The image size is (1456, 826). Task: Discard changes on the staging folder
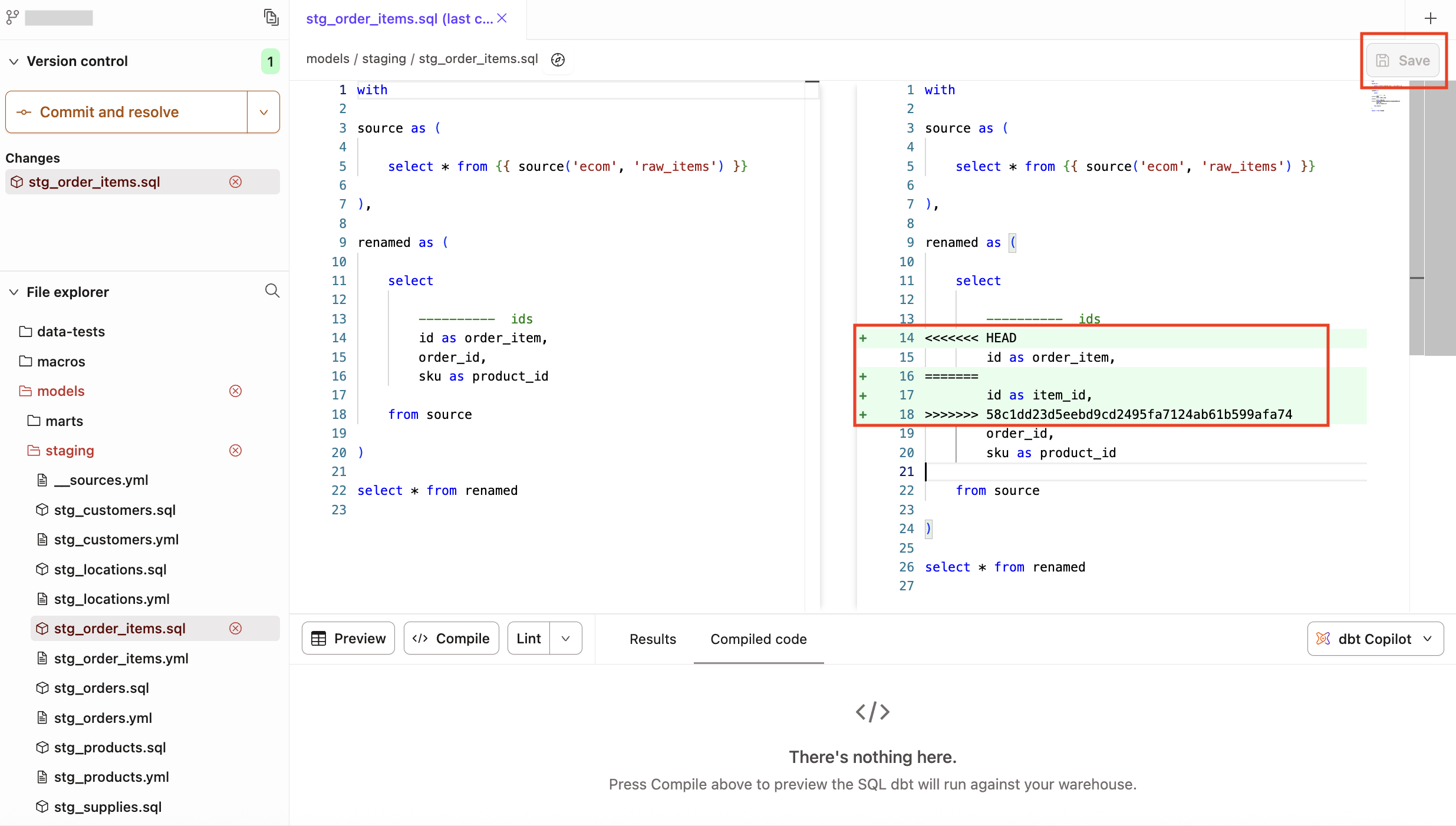coord(235,450)
